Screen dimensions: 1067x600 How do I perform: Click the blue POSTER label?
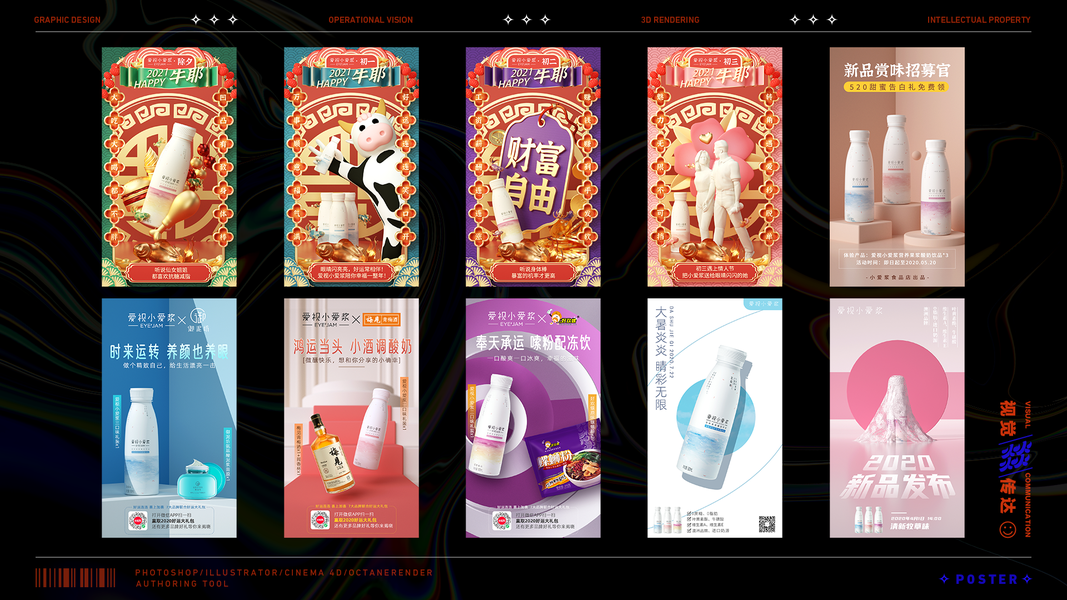(x=987, y=579)
